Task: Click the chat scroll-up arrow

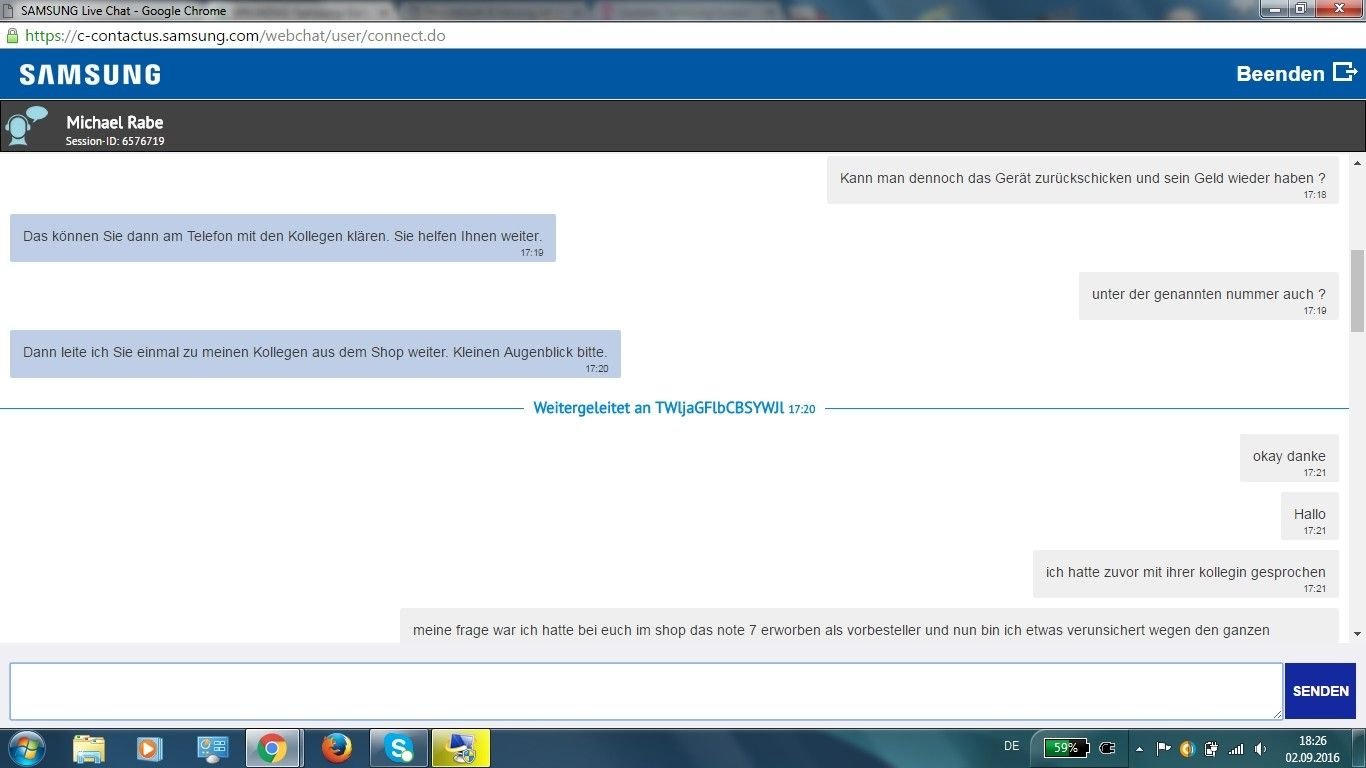Action: pyautogui.click(x=1357, y=163)
